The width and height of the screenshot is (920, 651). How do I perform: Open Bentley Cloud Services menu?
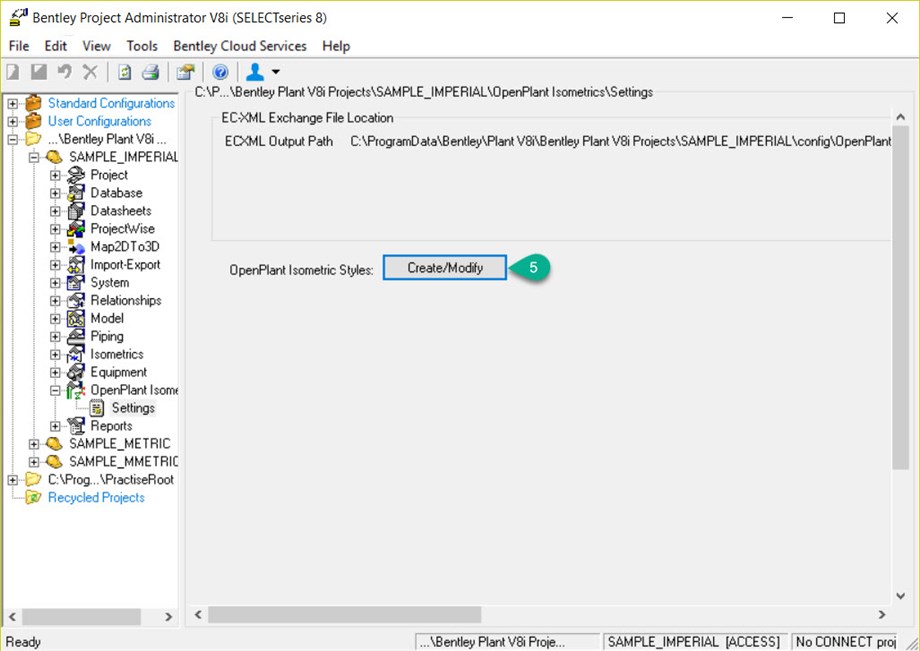240,45
